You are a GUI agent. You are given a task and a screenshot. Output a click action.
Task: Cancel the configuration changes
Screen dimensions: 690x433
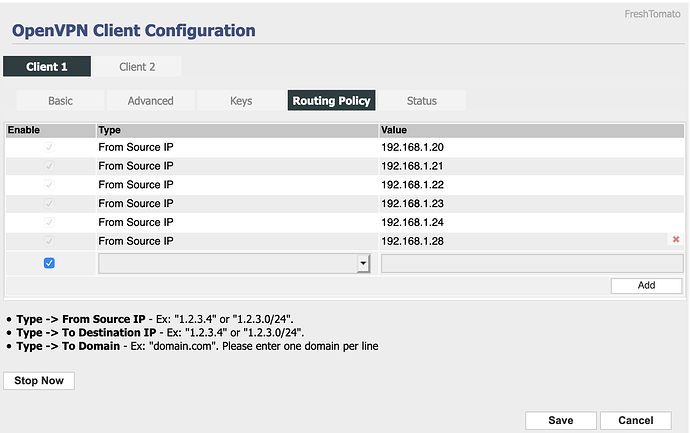[635, 420]
